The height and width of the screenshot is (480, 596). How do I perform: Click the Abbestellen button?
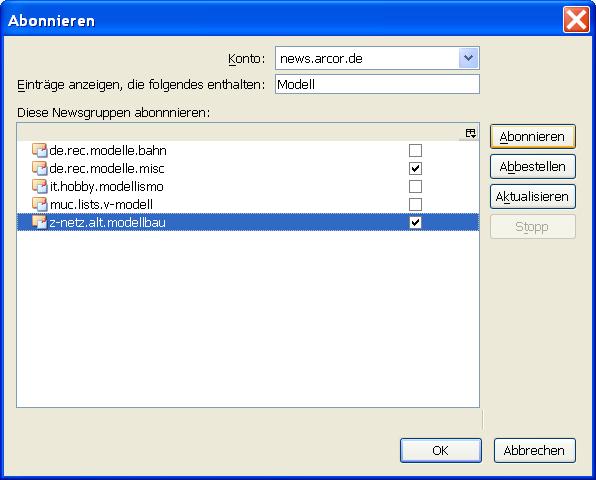(533, 166)
